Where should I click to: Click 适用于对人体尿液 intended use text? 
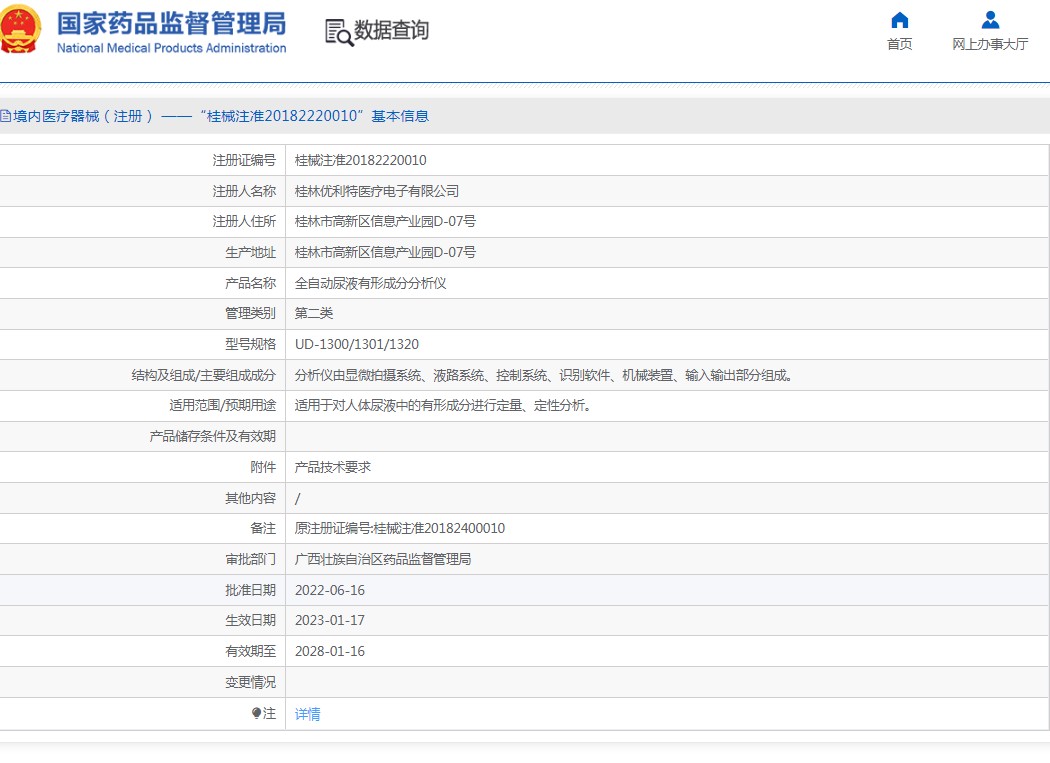pos(443,405)
